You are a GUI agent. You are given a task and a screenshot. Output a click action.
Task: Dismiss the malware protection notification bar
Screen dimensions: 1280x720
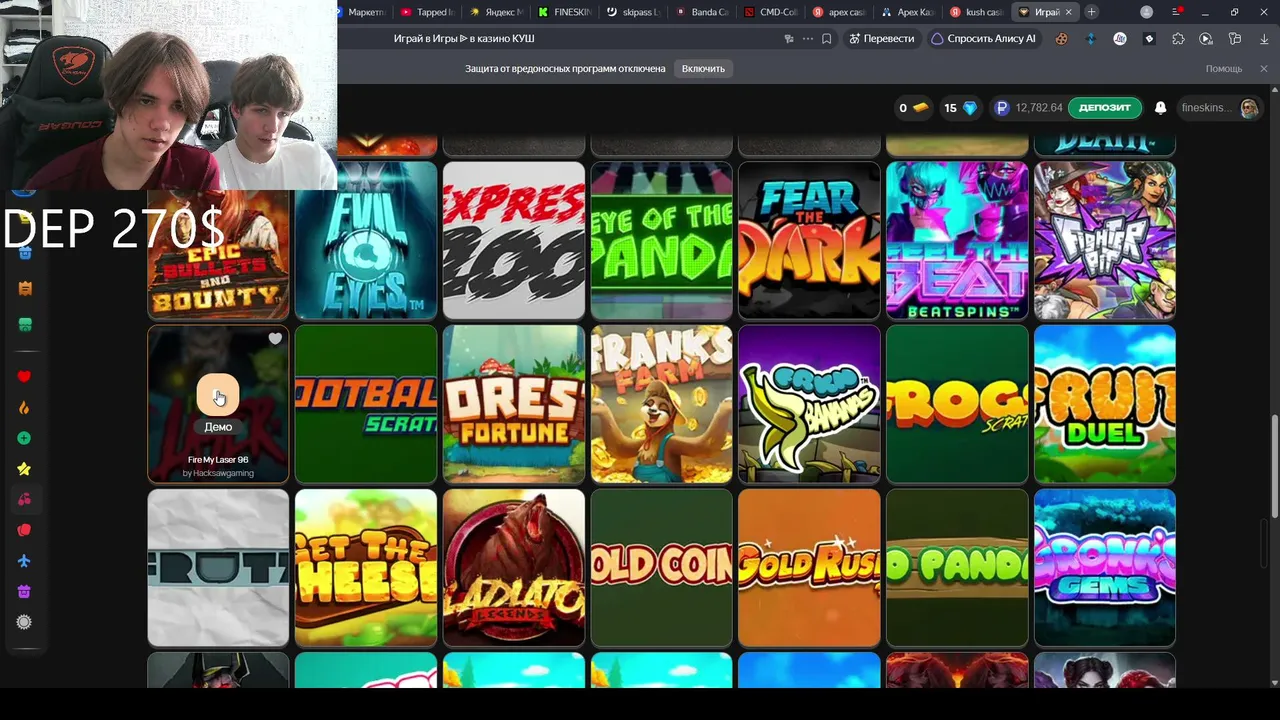1264,68
